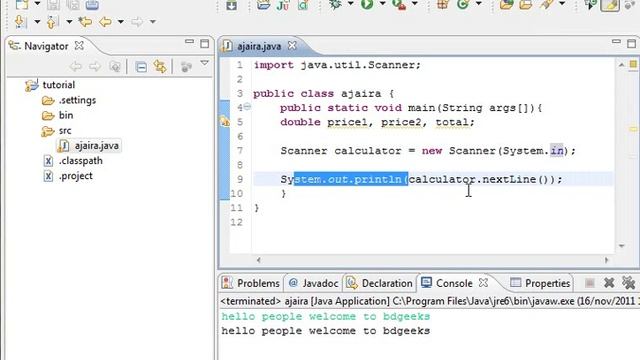Open the Navigator view menu triangle

click(204, 64)
